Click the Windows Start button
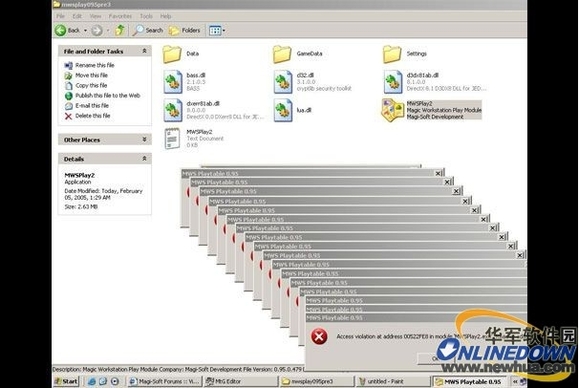 pyautogui.click(x=66, y=381)
